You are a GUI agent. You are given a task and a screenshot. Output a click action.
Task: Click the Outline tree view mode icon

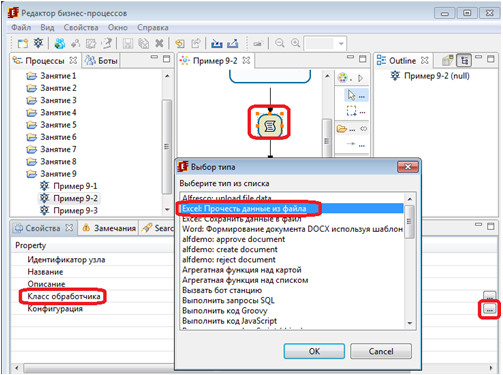(464, 60)
